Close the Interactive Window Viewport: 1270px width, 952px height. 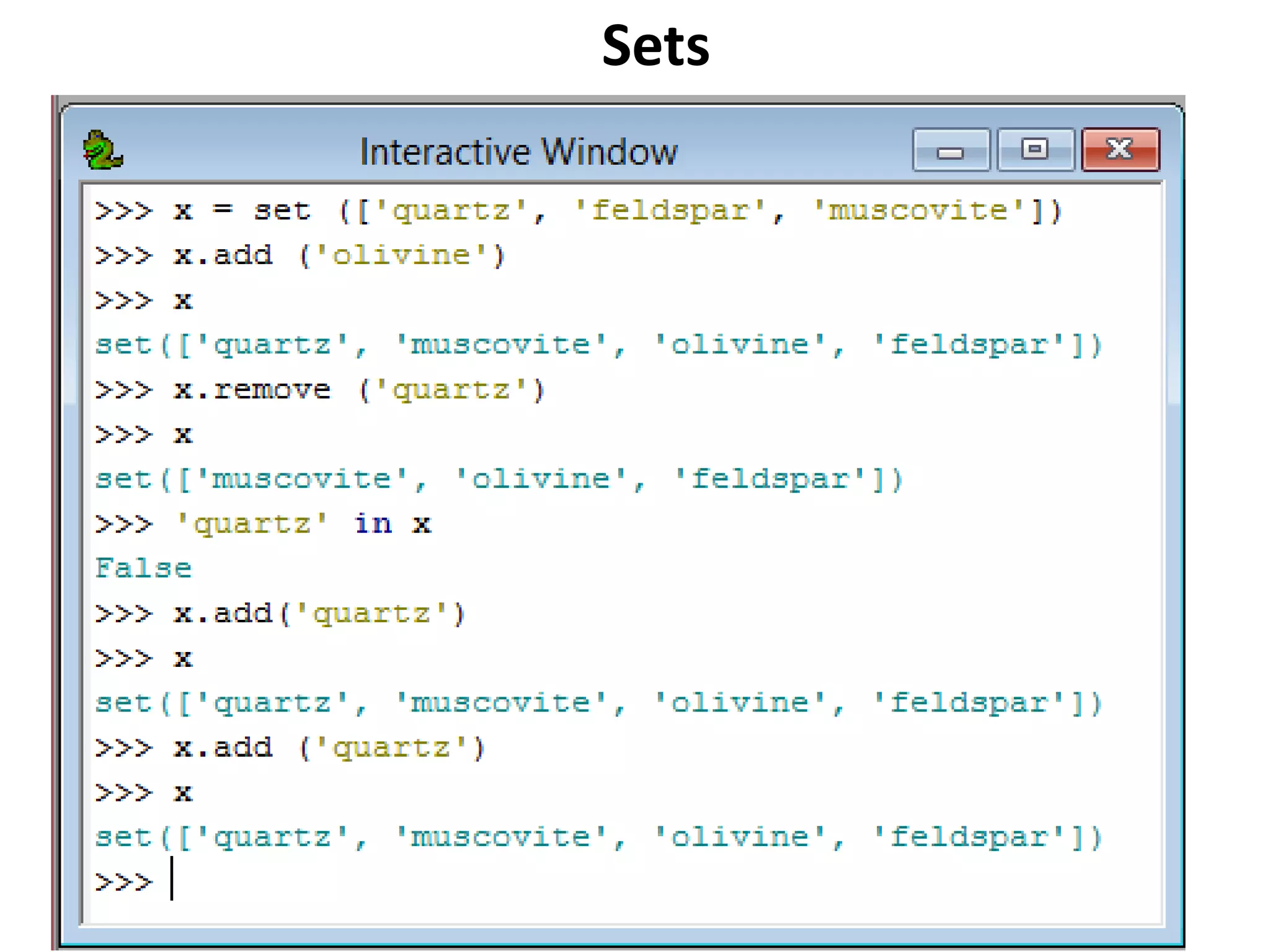point(1120,150)
